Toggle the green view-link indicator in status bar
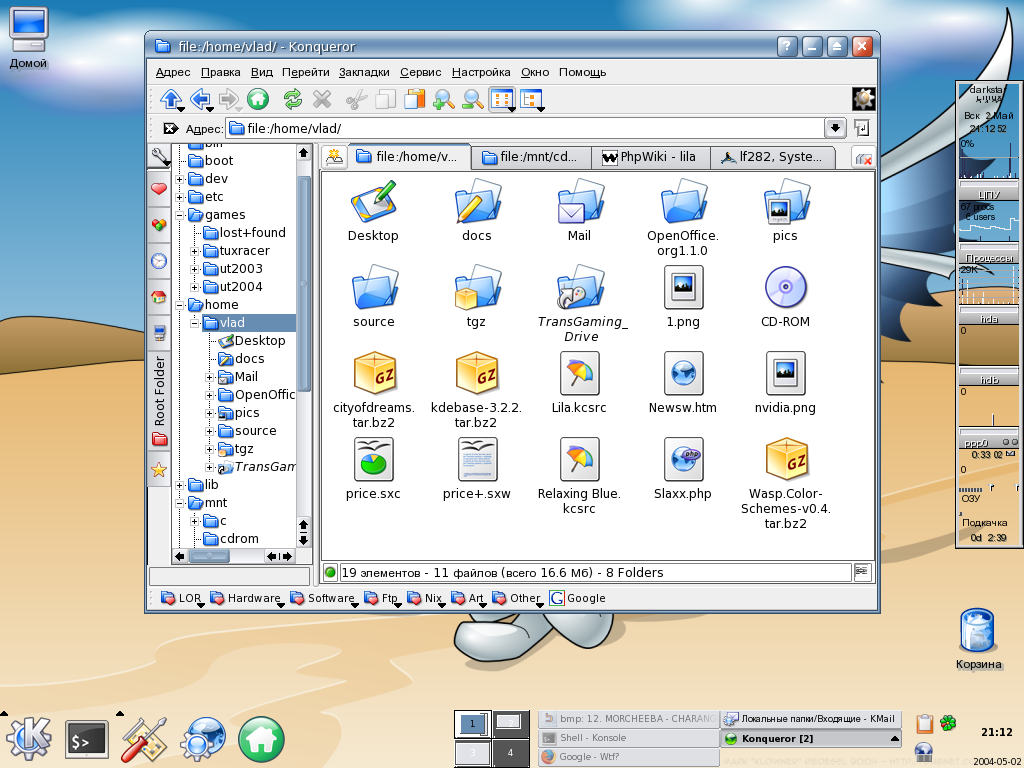This screenshot has width=1024, height=768. tap(330, 573)
